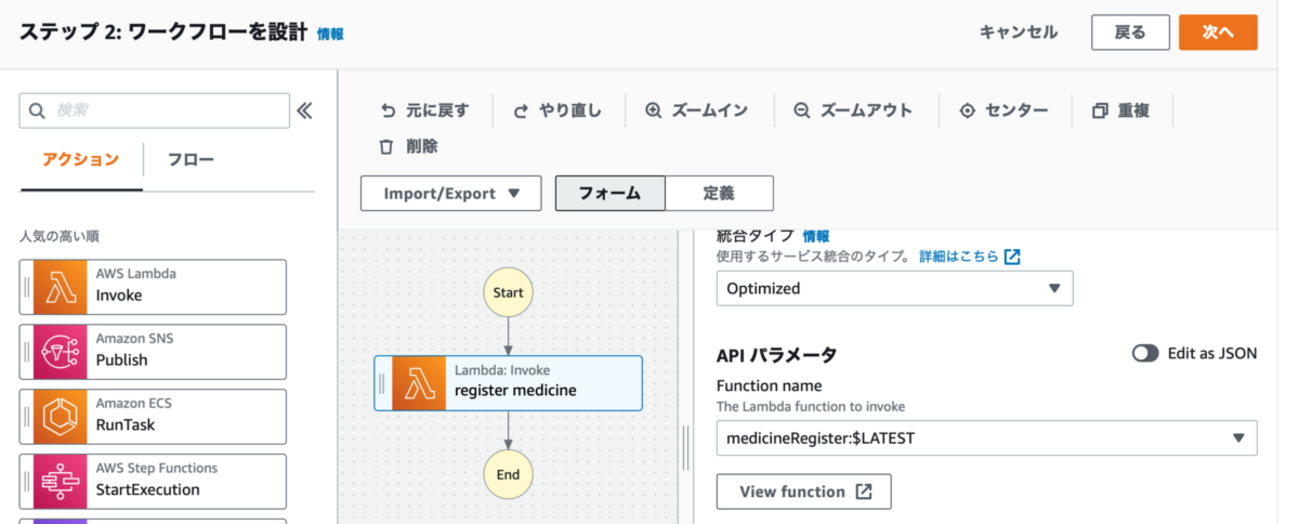The height and width of the screenshot is (524, 1299).
Task: Switch to the アクション tab
Action: (x=81, y=160)
